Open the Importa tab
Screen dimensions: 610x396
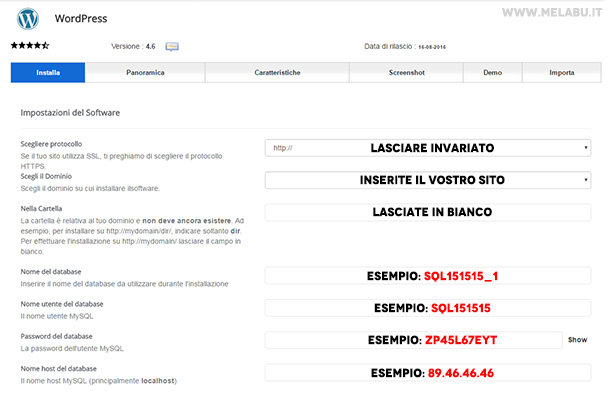pos(561,72)
